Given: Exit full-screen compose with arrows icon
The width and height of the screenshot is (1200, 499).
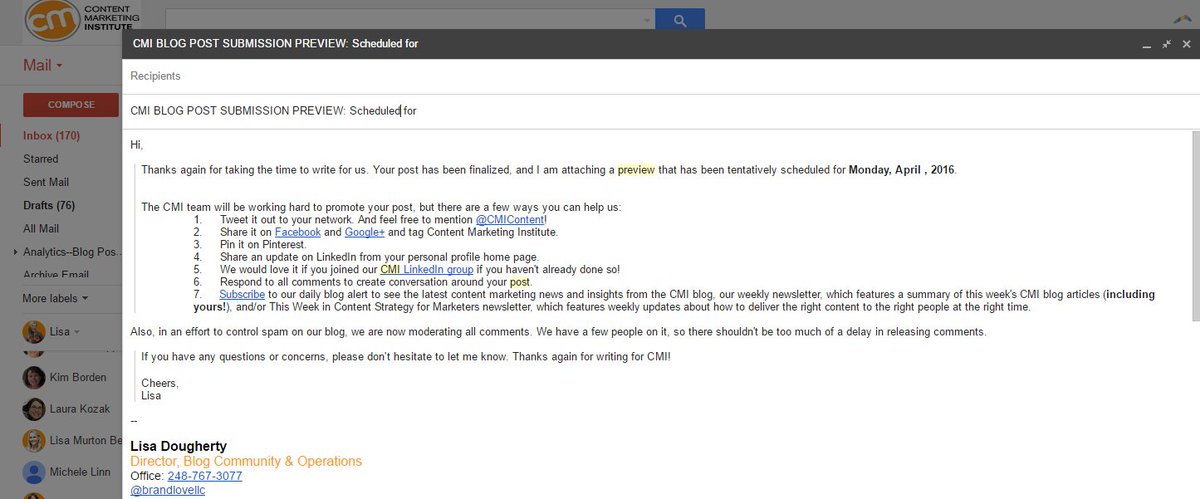Looking at the screenshot, I should tap(1166, 44).
